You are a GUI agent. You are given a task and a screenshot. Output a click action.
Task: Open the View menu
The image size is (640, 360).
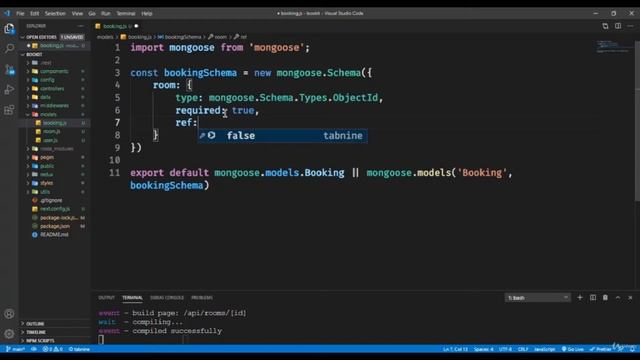(x=77, y=13)
